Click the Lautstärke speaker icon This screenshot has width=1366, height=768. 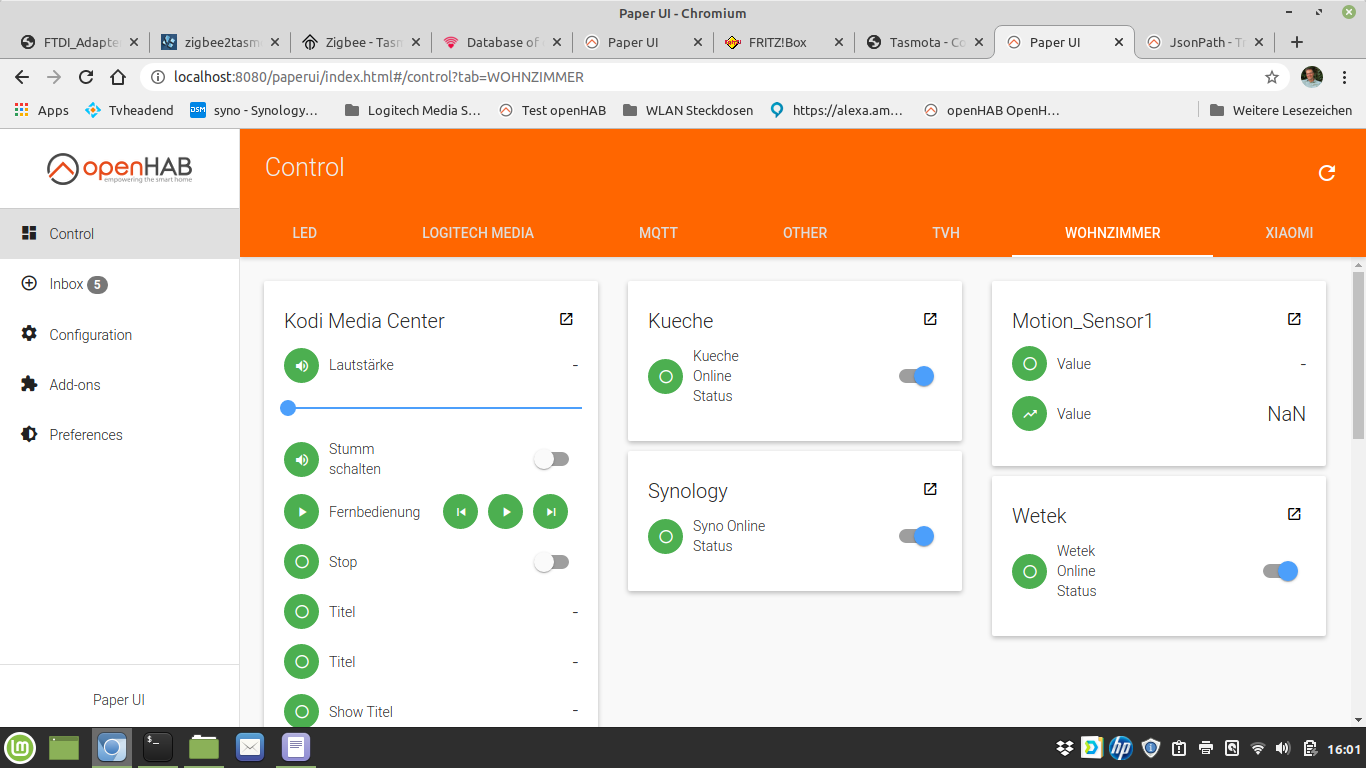(301, 365)
